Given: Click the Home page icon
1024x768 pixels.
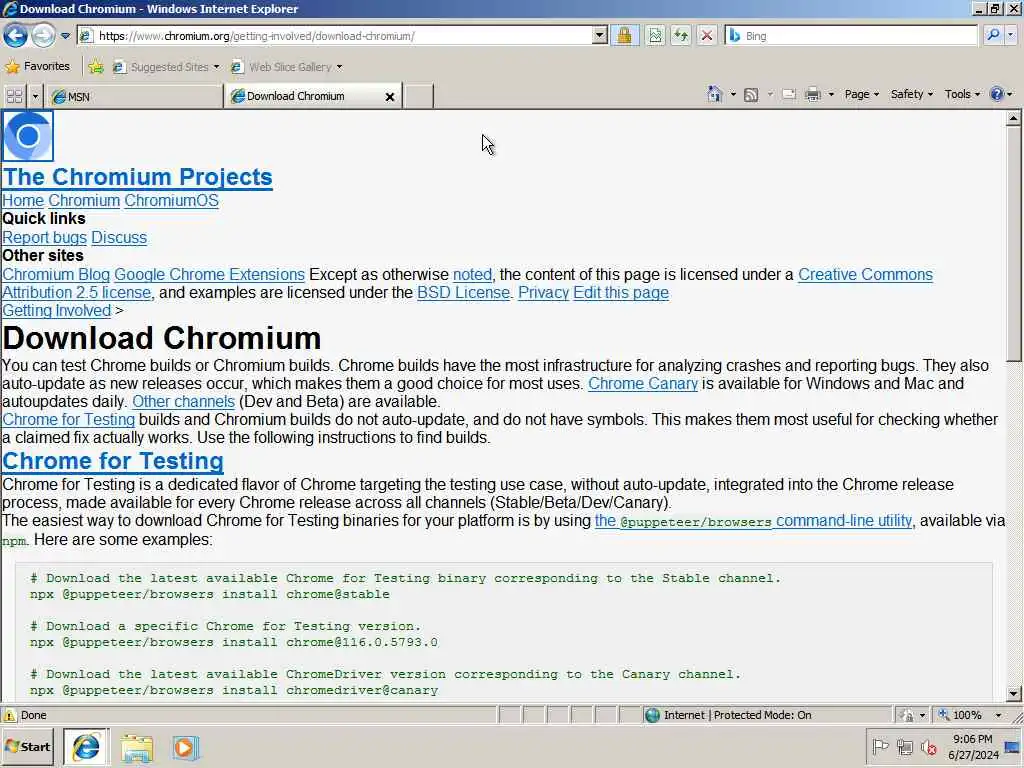Looking at the screenshot, I should (x=715, y=94).
